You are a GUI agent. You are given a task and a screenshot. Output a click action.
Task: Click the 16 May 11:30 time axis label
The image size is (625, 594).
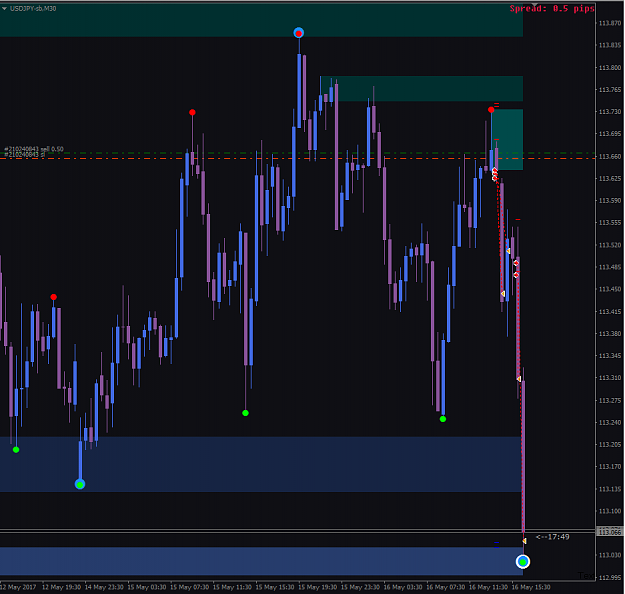[x=488, y=587]
